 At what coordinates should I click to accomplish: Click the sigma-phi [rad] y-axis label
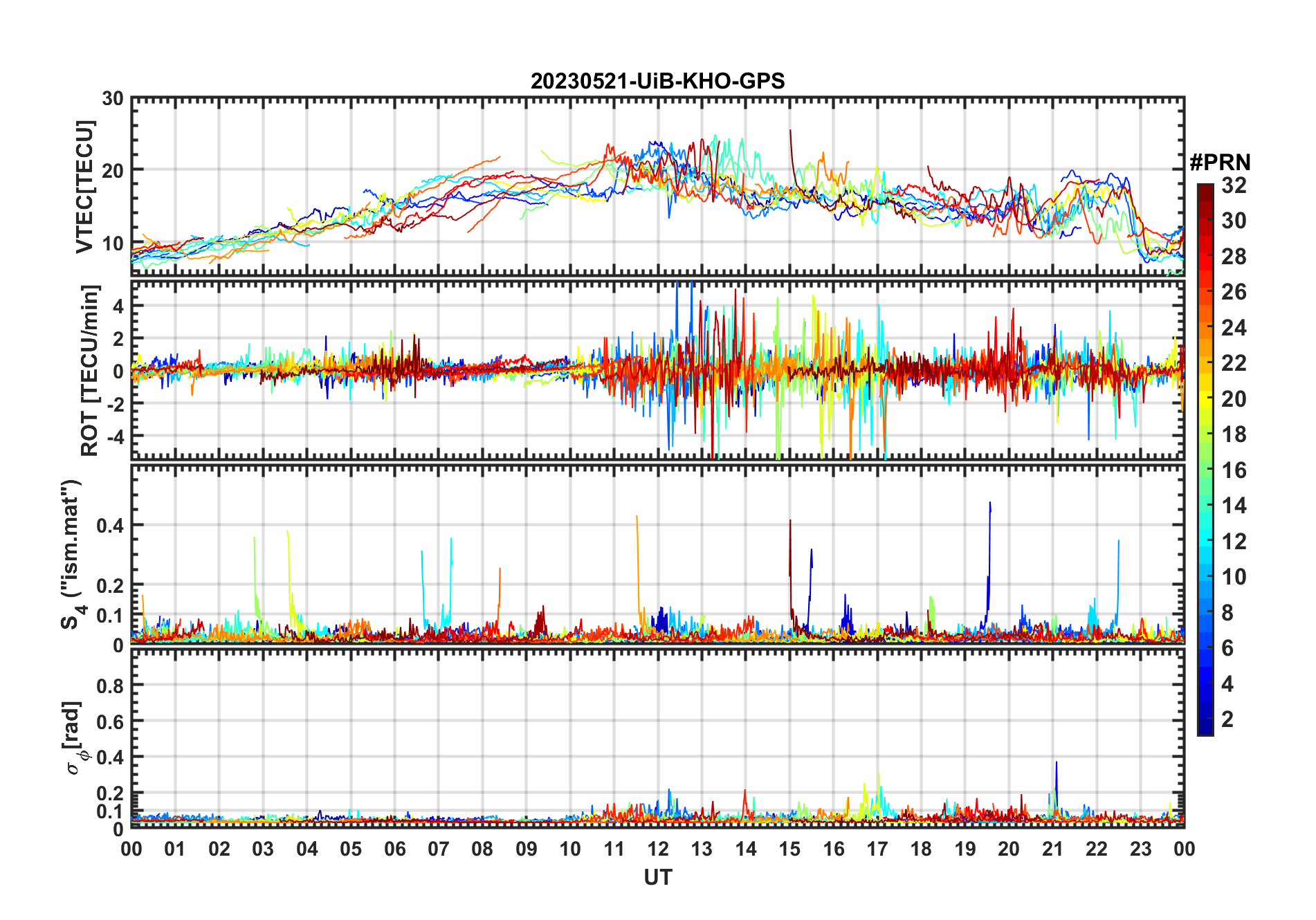75,738
